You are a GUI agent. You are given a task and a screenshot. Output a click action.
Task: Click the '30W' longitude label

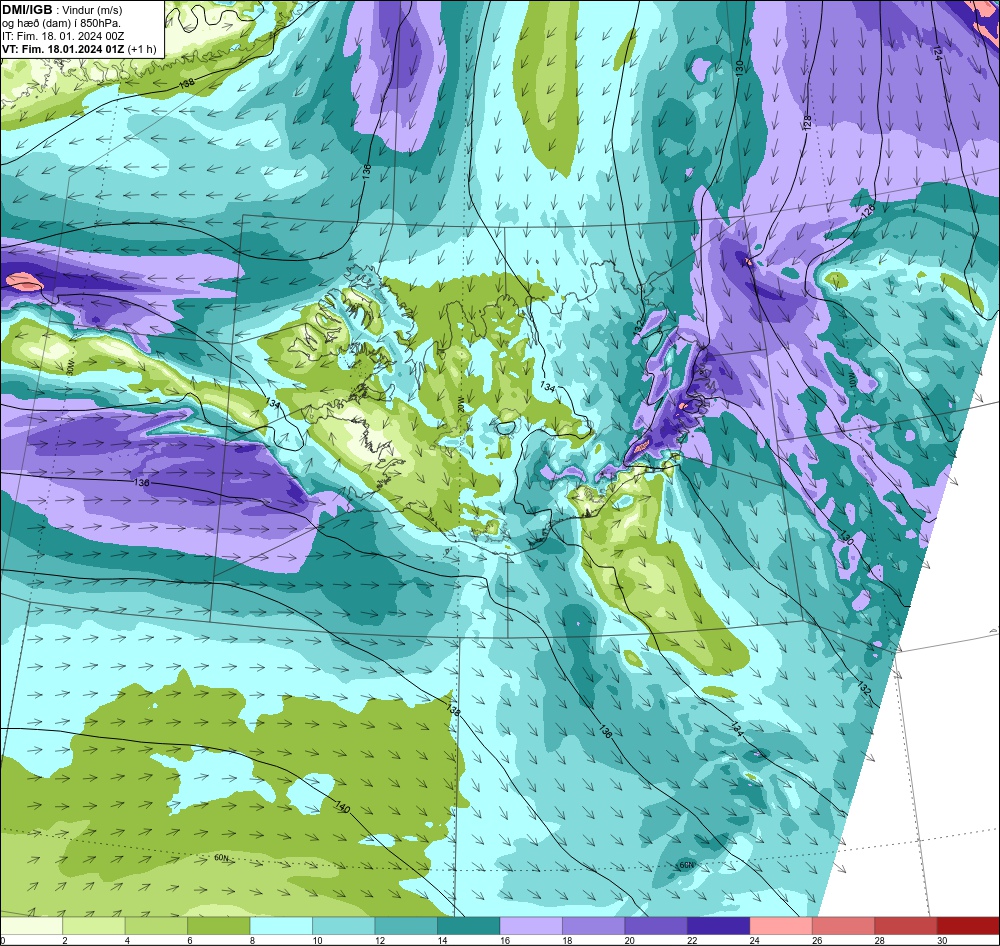[70, 368]
